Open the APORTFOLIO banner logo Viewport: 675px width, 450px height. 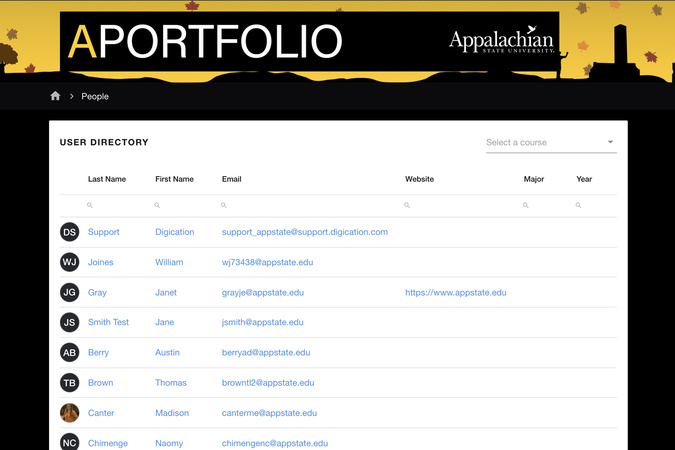tap(205, 41)
